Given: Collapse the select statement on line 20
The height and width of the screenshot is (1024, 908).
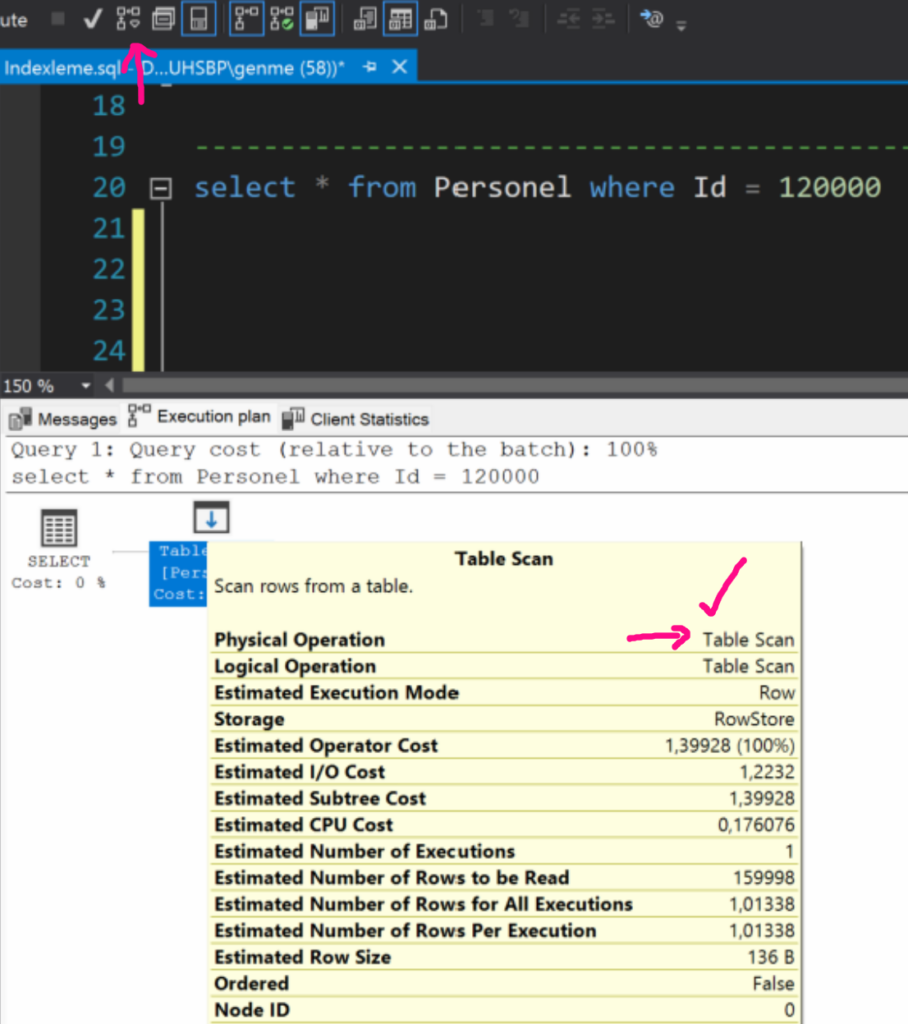Looking at the screenshot, I should tap(159, 188).
